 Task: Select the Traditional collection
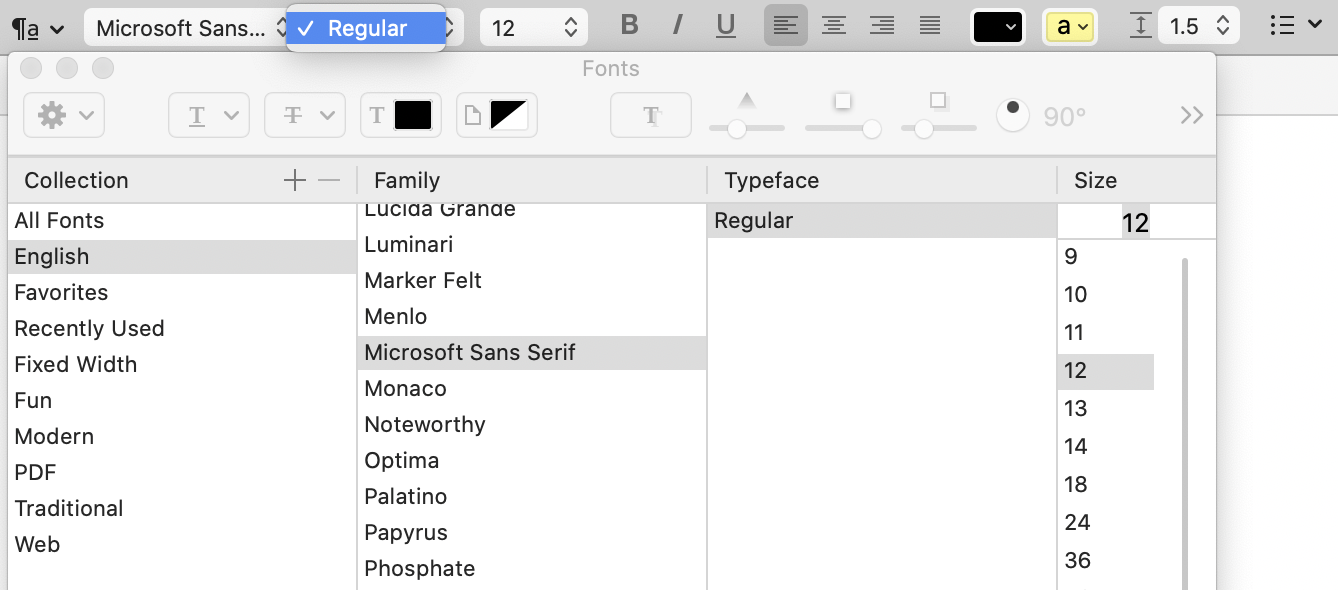[x=182, y=509]
